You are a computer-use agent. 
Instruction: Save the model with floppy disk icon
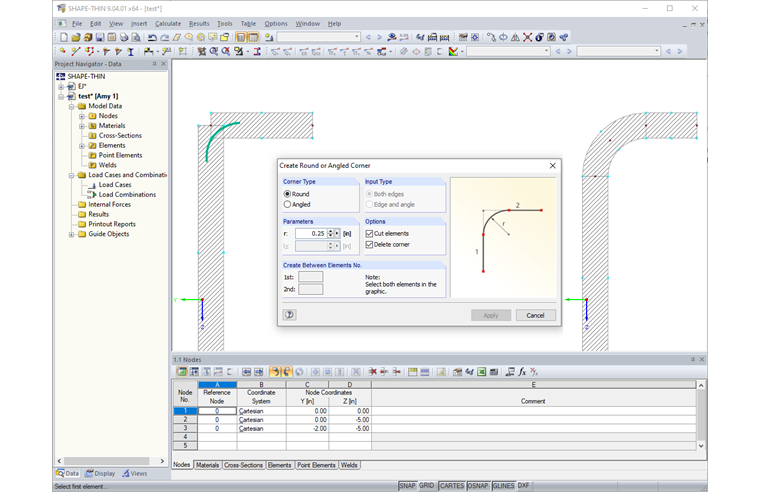pos(100,37)
